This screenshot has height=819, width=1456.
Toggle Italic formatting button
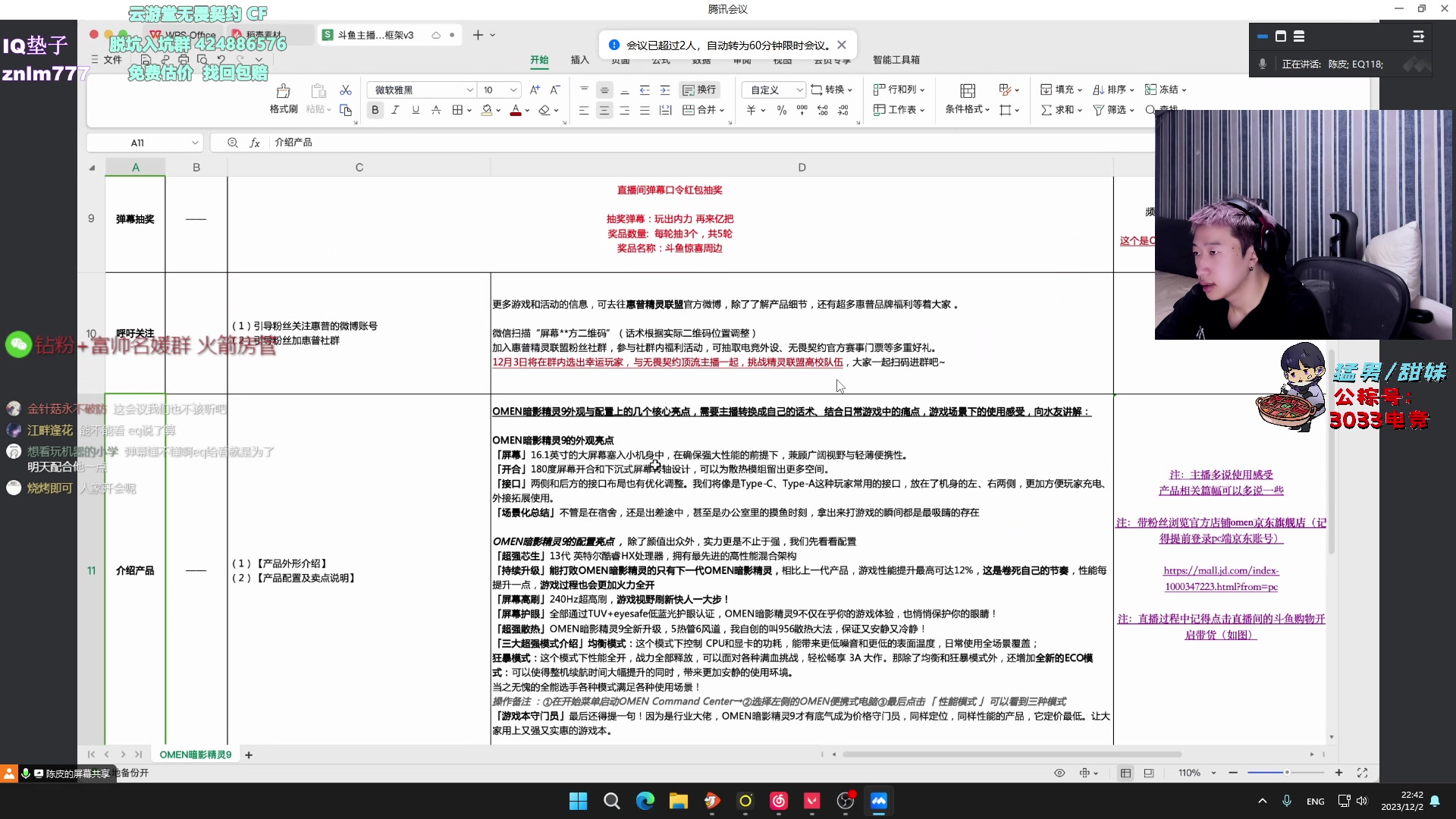click(395, 110)
